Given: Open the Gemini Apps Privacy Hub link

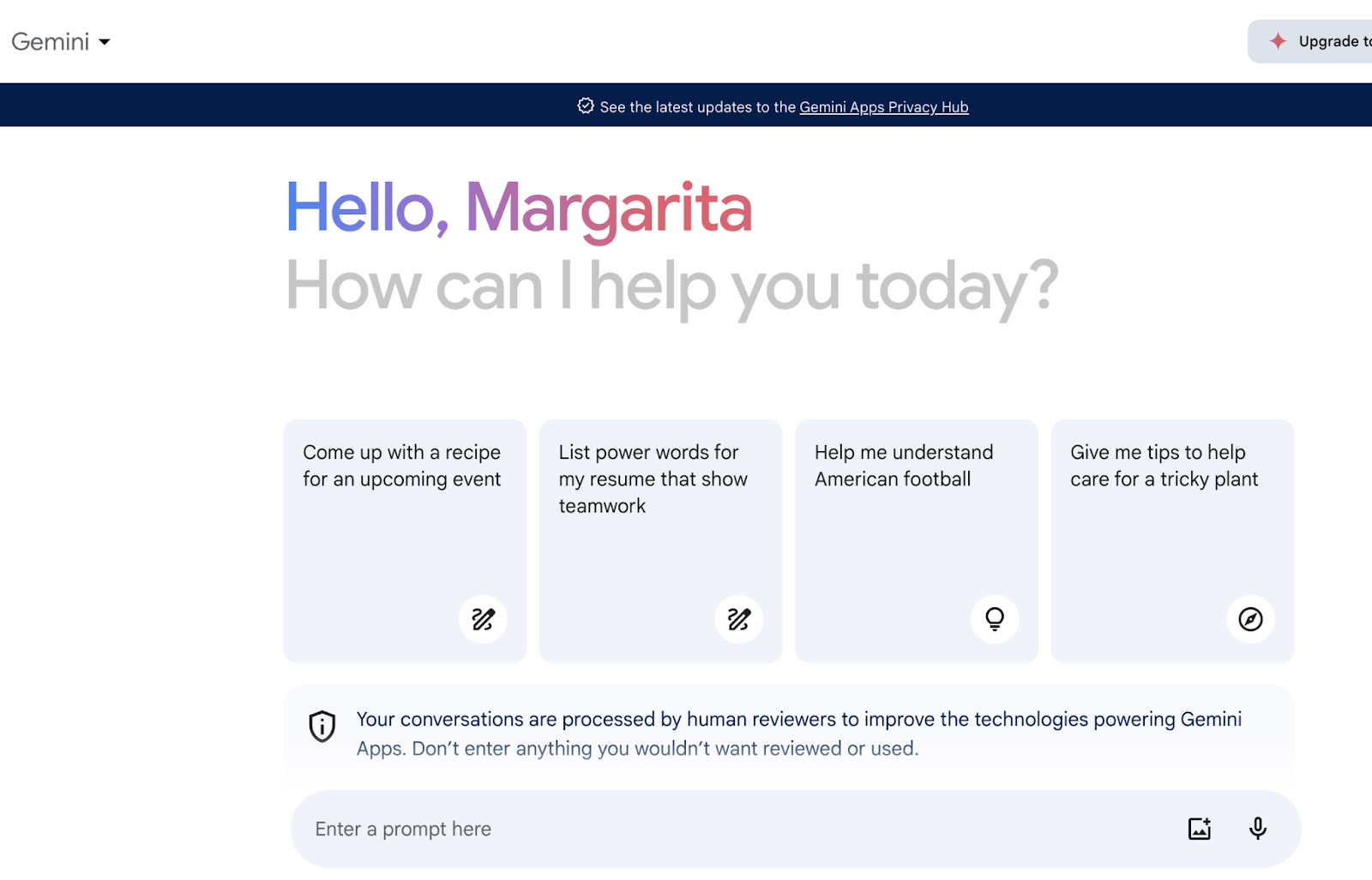Looking at the screenshot, I should coord(883,107).
